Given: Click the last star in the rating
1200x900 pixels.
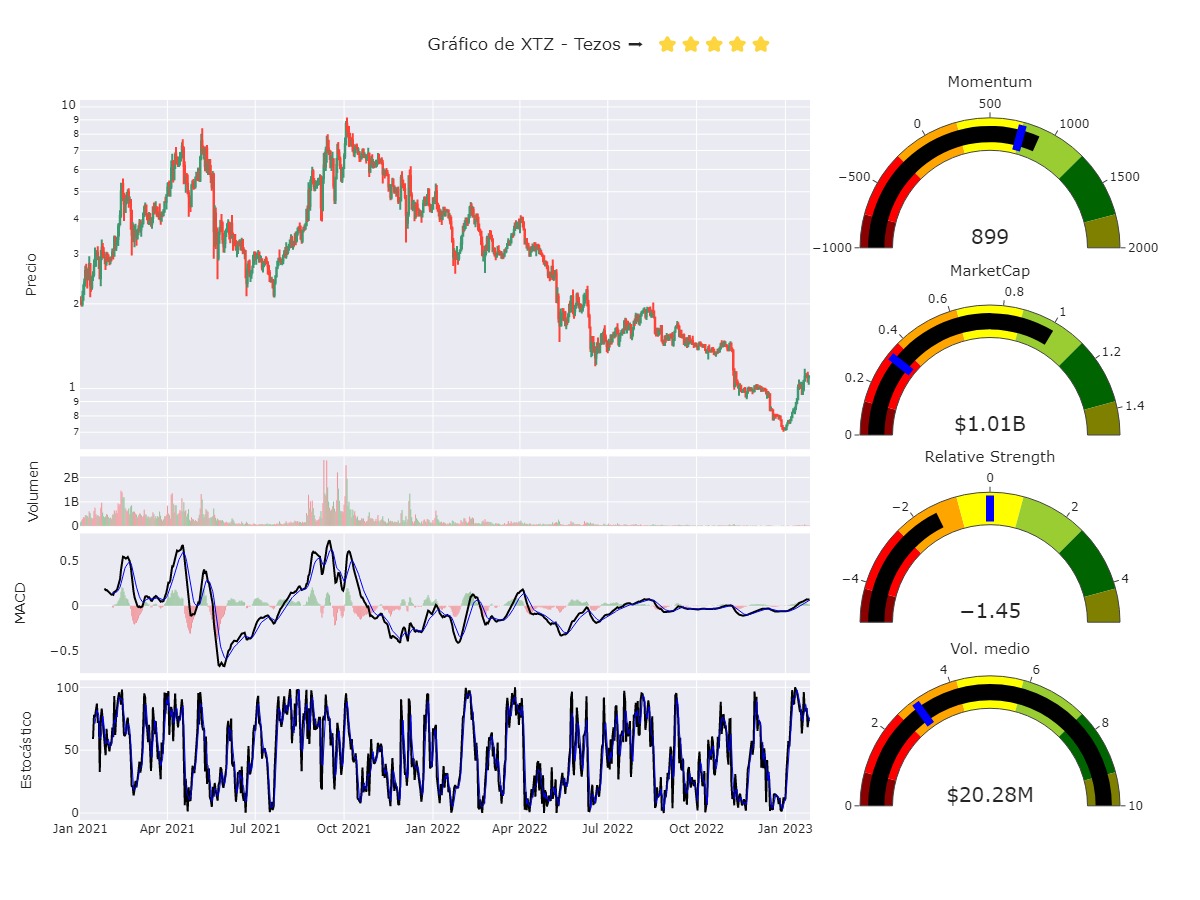Looking at the screenshot, I should [761, 44].
